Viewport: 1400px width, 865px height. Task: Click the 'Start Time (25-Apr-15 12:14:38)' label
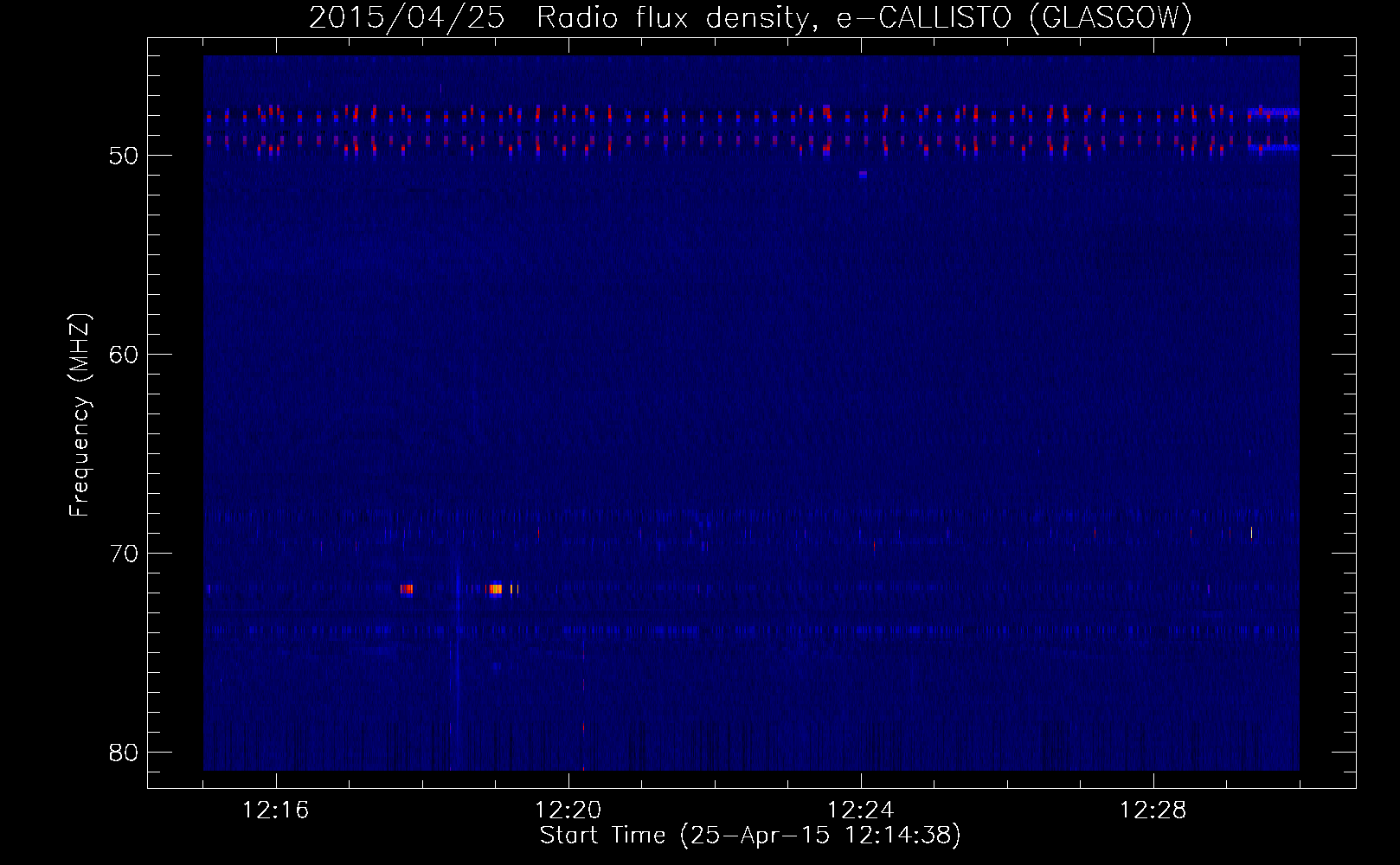[x=750, y=836]
